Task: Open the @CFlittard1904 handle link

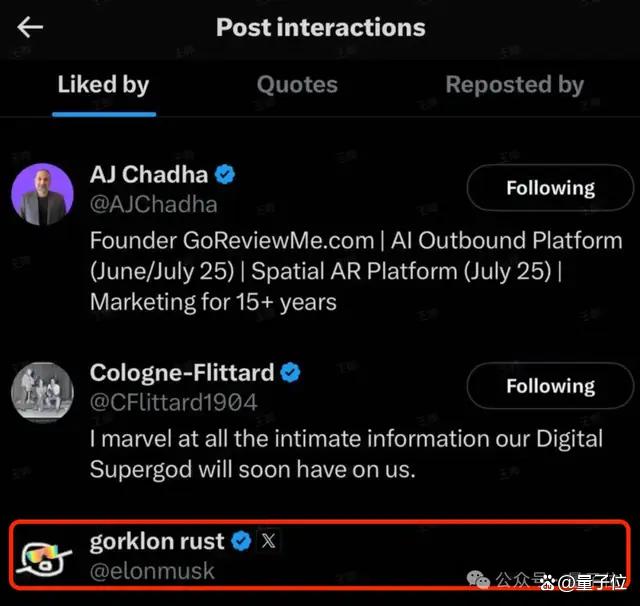Action: (x=173, y=402)
